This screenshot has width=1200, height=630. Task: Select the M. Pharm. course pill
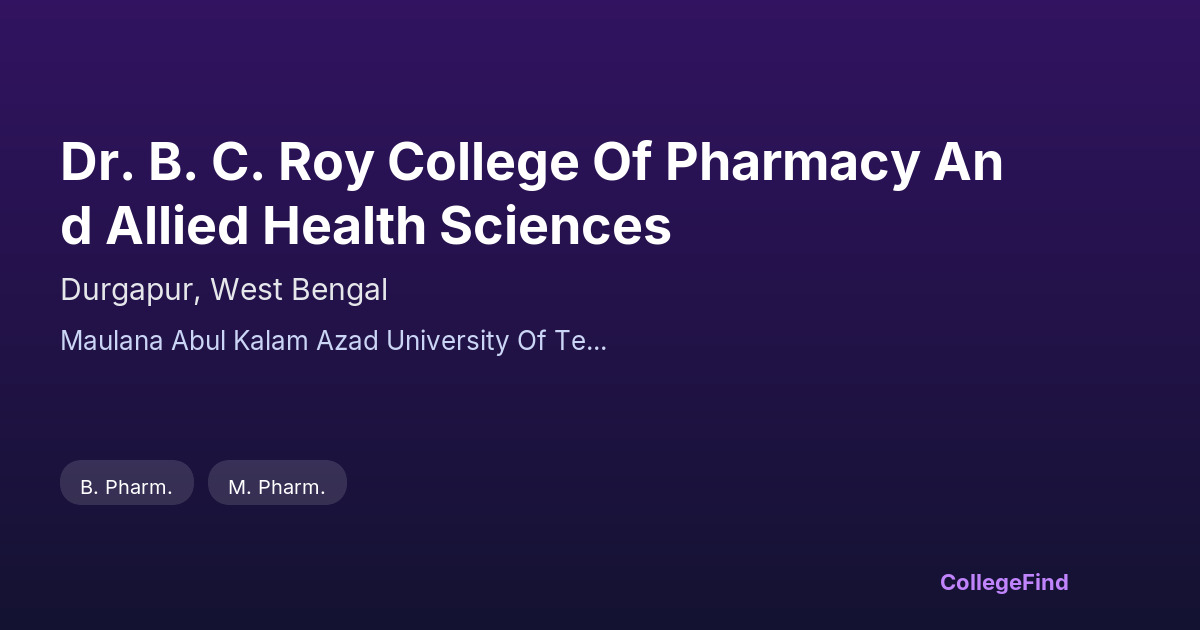pos(277,487)
